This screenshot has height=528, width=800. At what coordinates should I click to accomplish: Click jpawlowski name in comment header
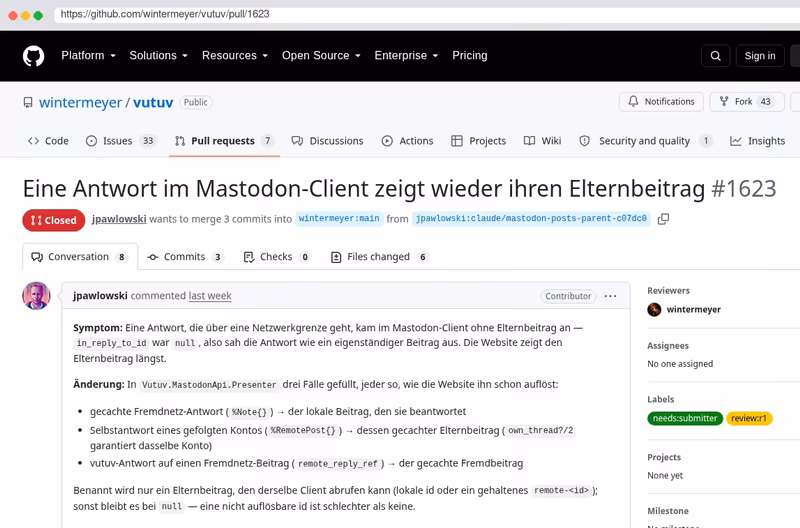(x=100, y=296)
